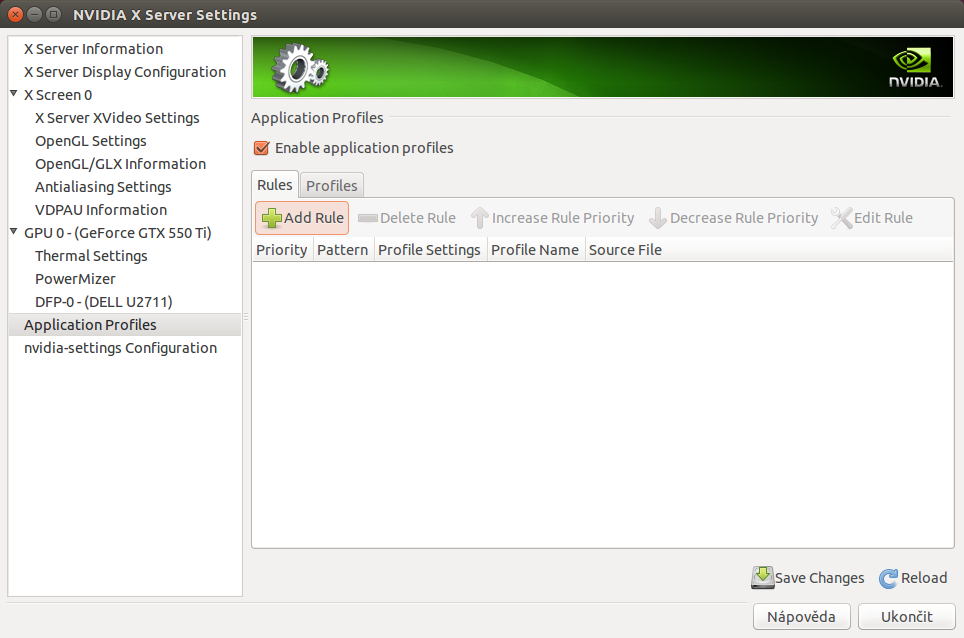Click the Edit Rule wrench icon

point(841,218)
